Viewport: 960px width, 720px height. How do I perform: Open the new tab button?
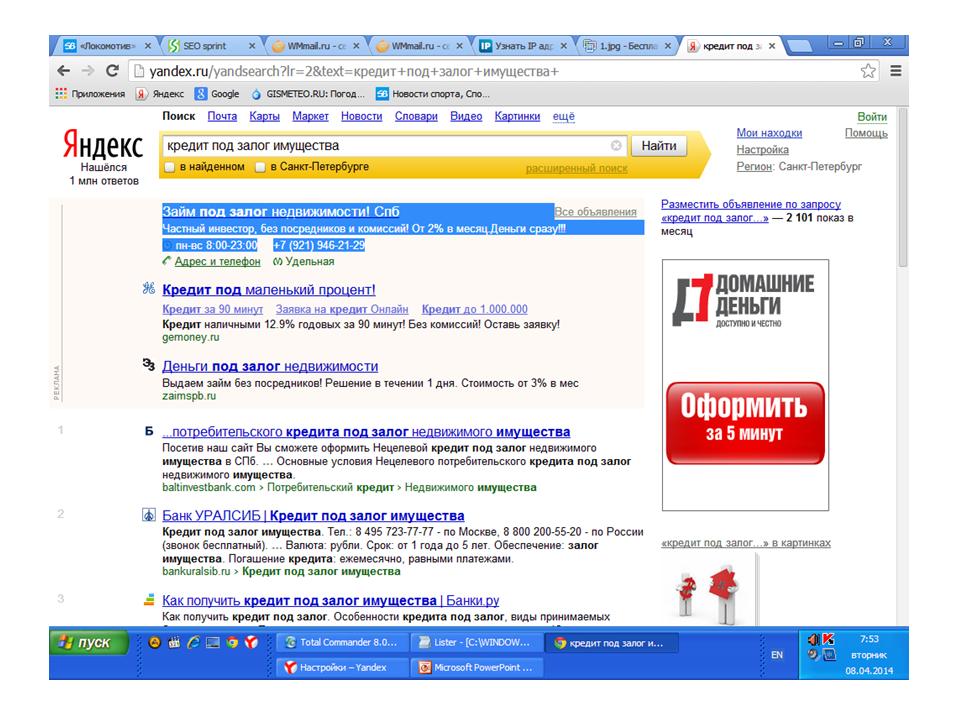(798, 46)
